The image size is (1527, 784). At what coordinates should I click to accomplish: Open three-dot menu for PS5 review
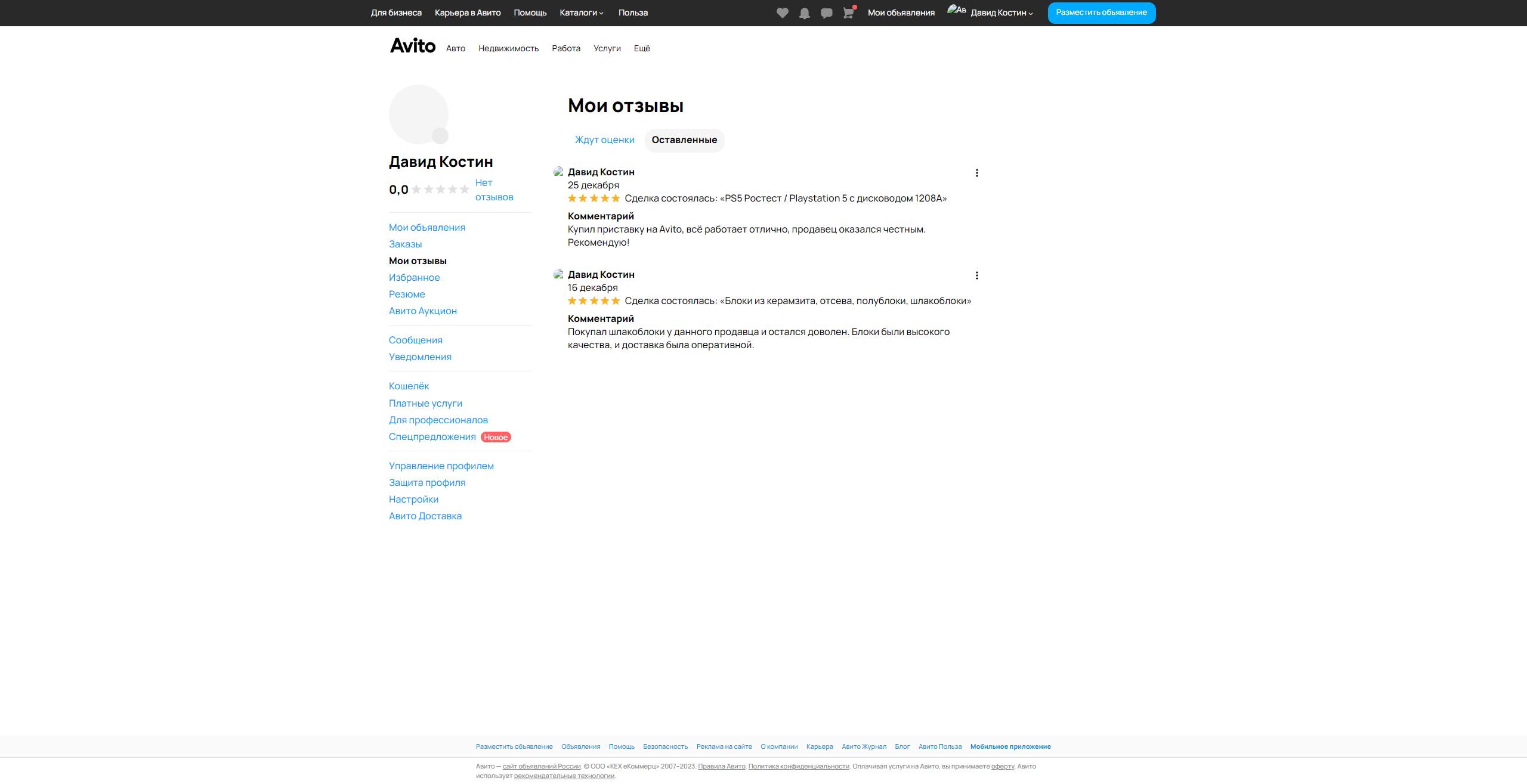point(976,173)
